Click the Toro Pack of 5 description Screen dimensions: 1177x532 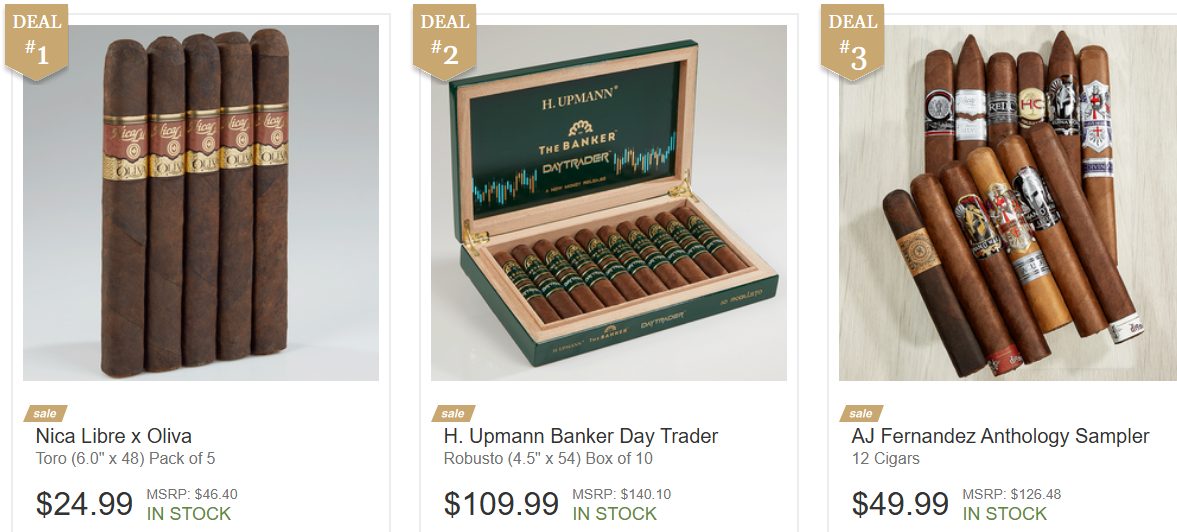(x=125, y=458)
